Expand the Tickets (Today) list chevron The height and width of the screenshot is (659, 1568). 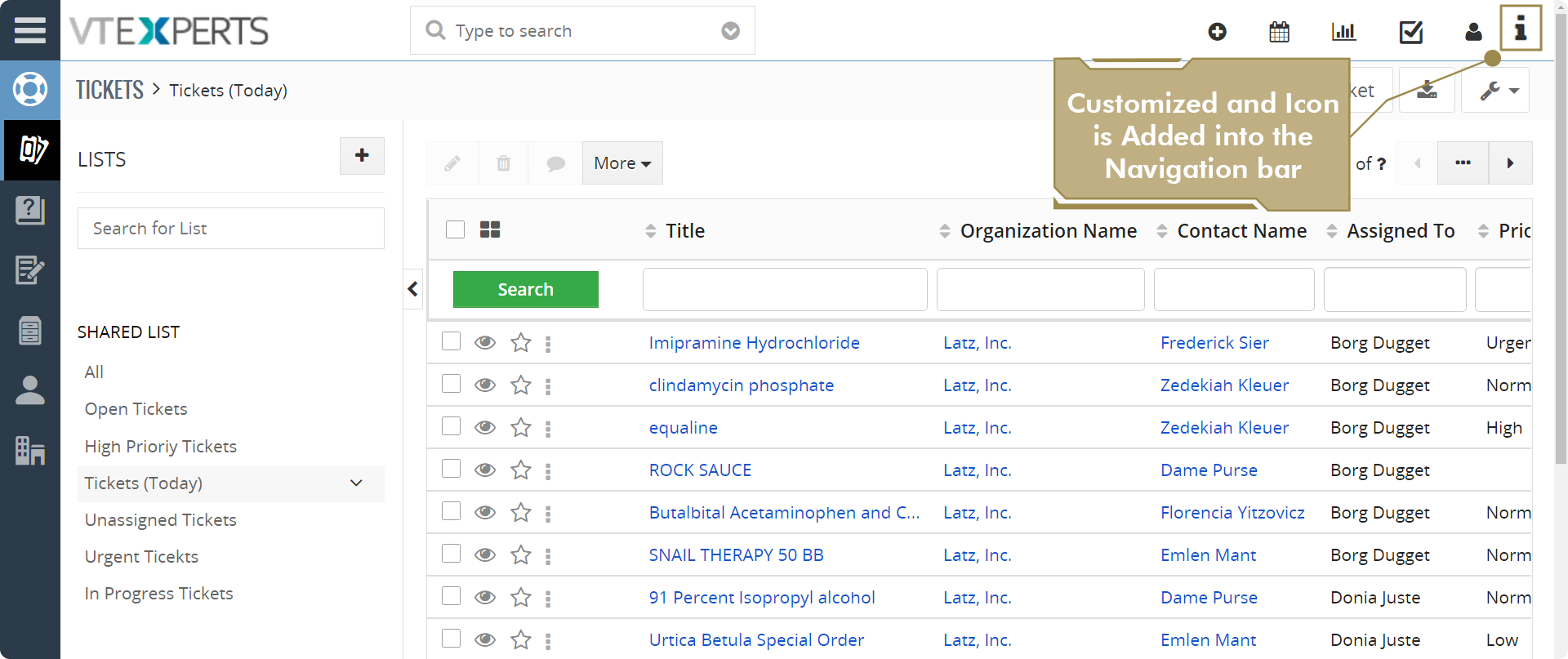pyautogui.click(x=356, y=483)
